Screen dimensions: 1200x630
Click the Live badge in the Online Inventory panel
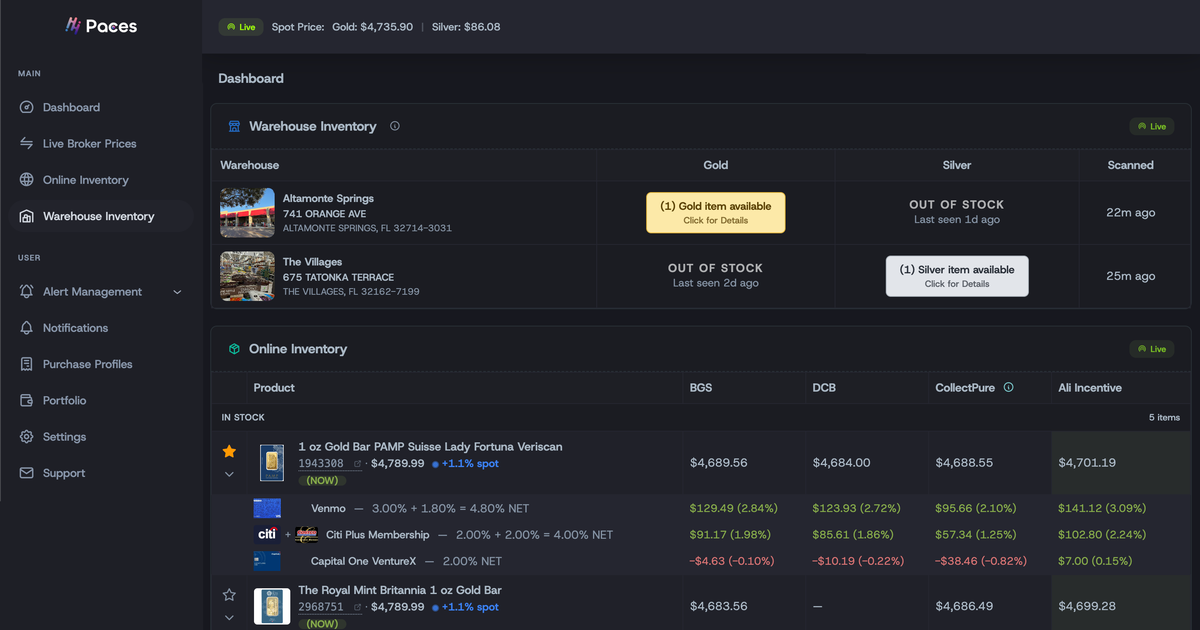tap(1152, 349)
